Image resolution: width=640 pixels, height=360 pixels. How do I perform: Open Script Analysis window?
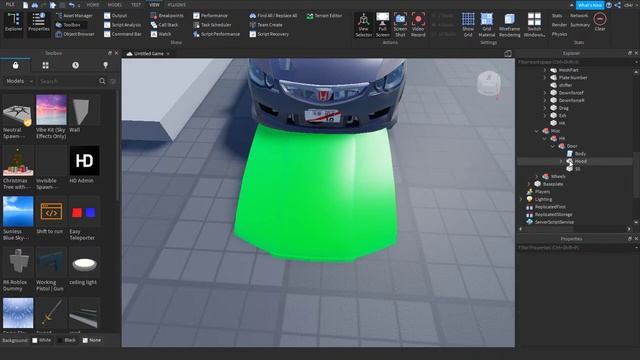point(122,25)
